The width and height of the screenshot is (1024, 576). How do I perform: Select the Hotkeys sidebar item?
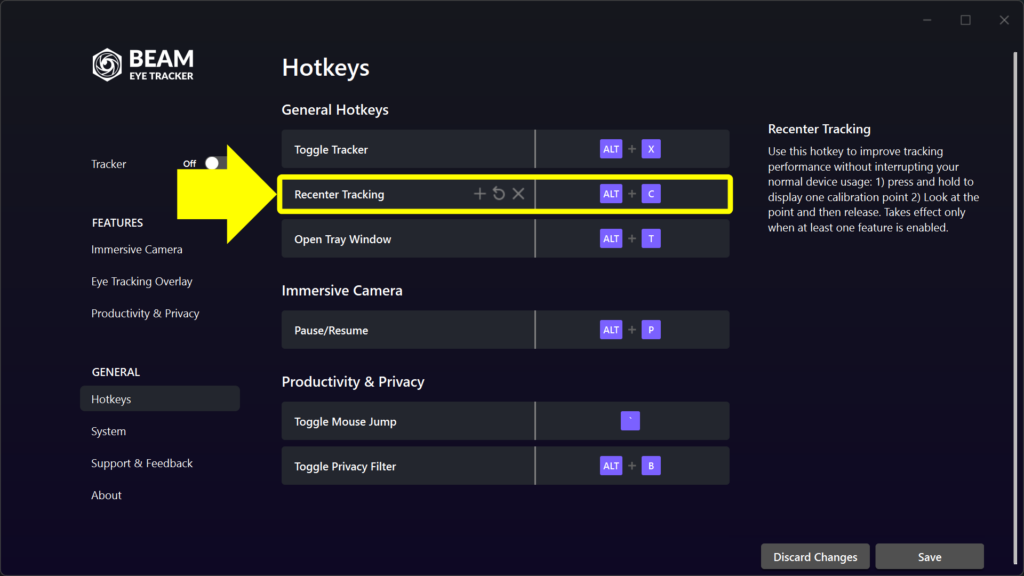point(160,399)
